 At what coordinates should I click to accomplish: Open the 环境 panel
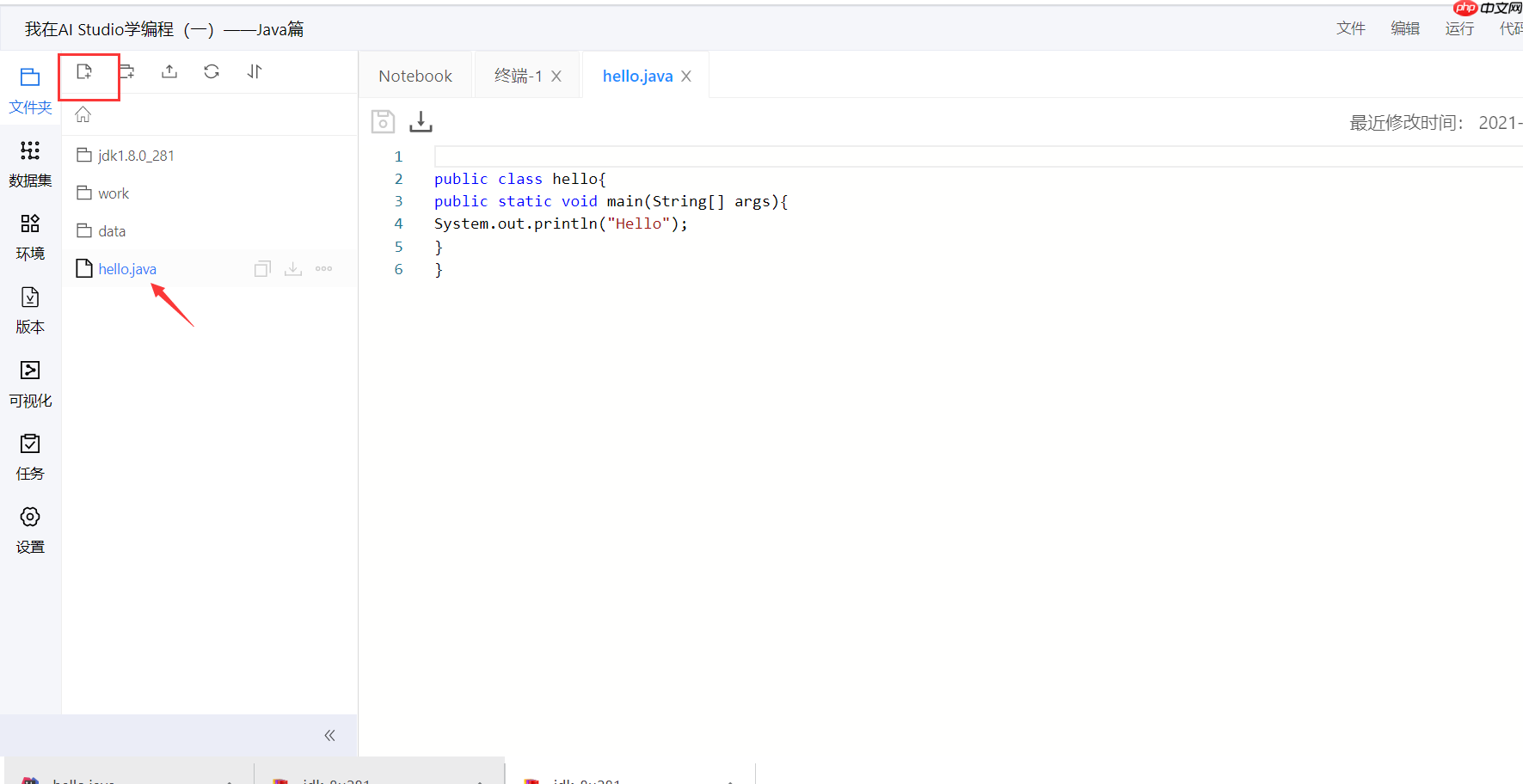pos(30,236)
